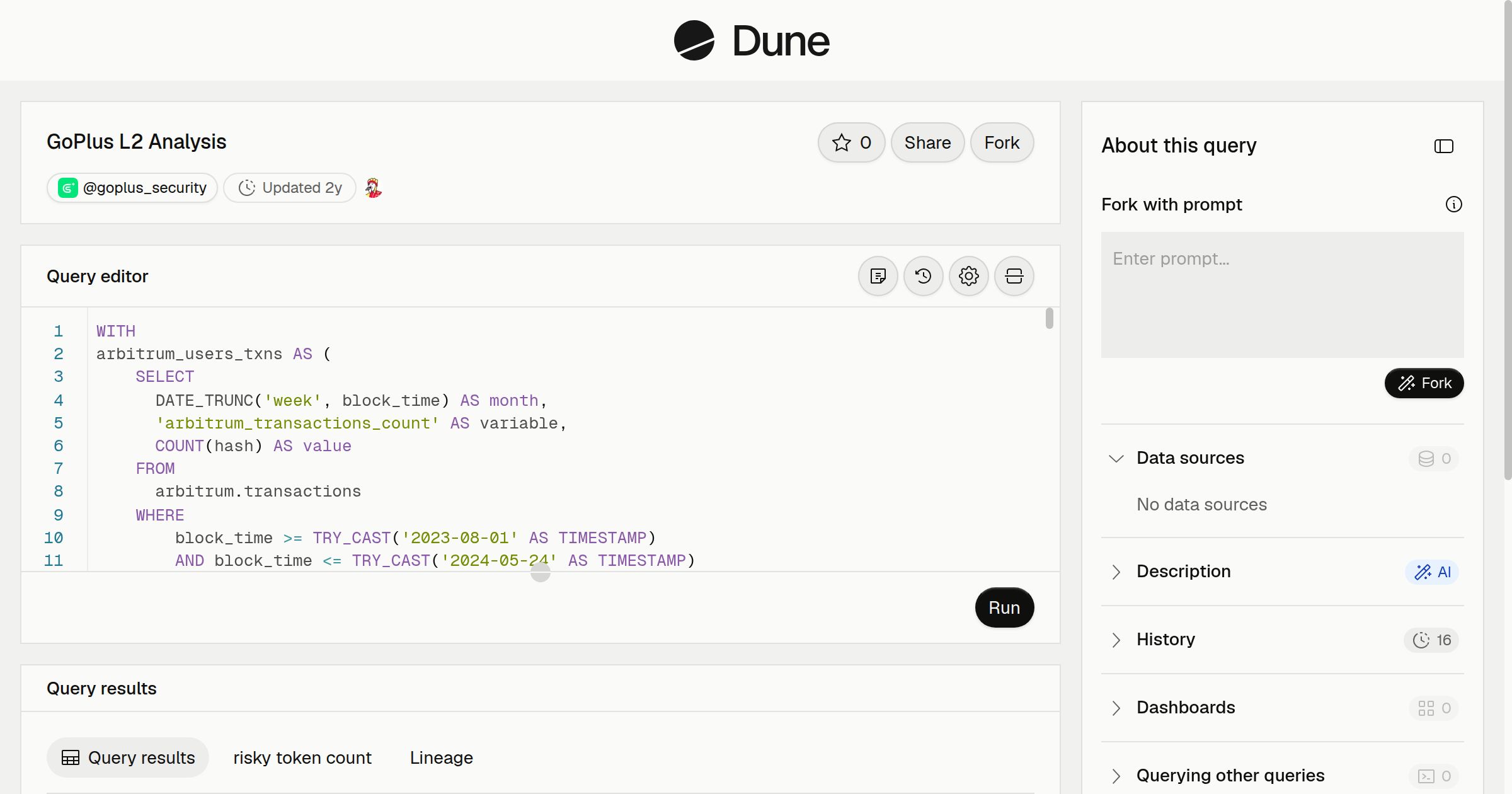Image resolution: width=1512 pixels, height=794 pixels.
Task: Toggle editor layout collapse icon
Action: [1014, 276]
